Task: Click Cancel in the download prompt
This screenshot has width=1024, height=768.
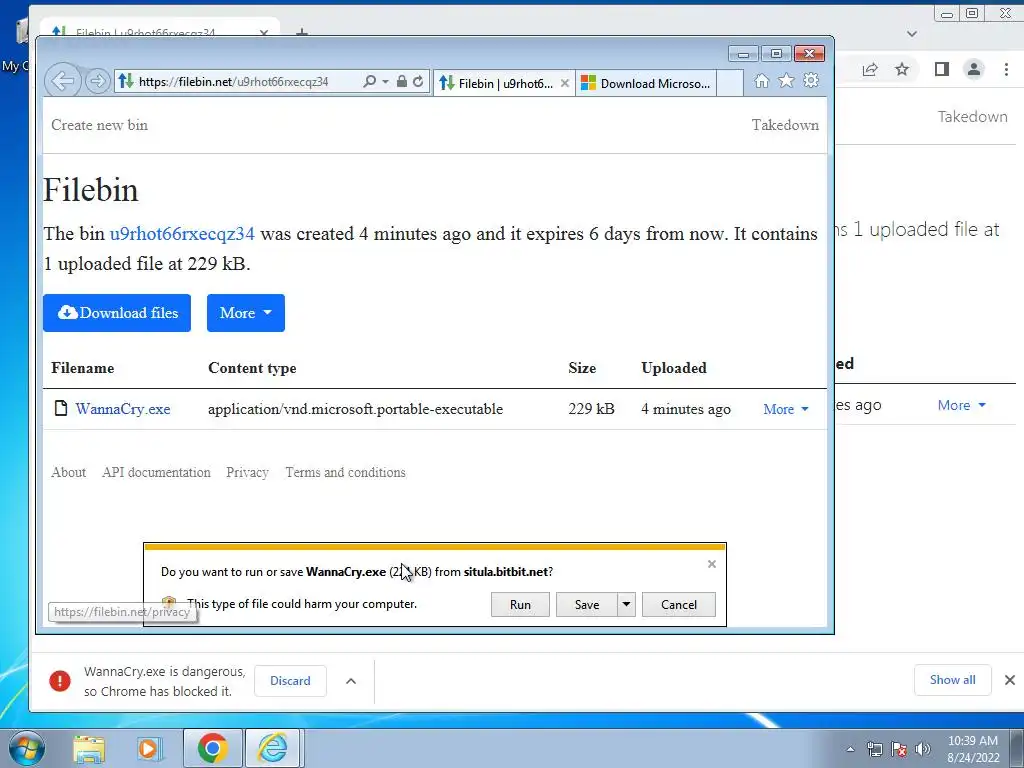Action: [x=679, y=605]
